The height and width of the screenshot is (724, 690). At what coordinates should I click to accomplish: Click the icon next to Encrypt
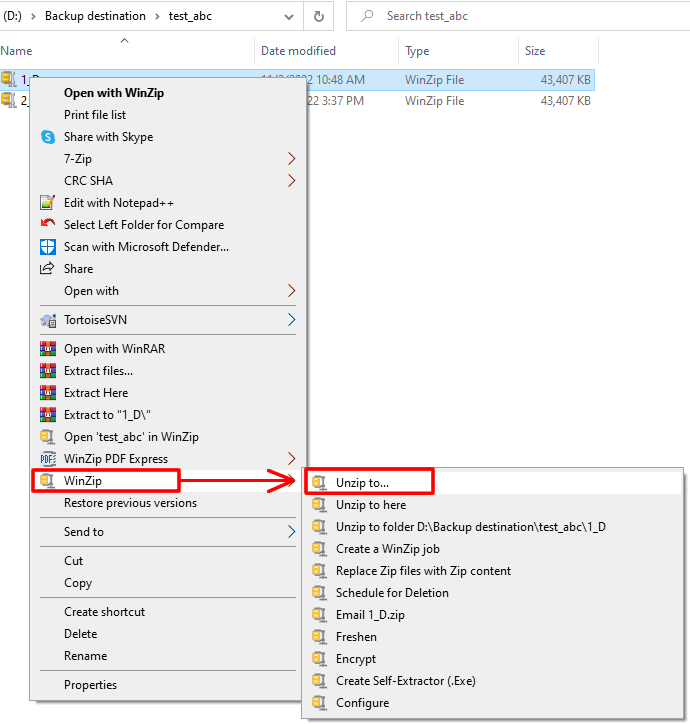[x=319, y=659]
